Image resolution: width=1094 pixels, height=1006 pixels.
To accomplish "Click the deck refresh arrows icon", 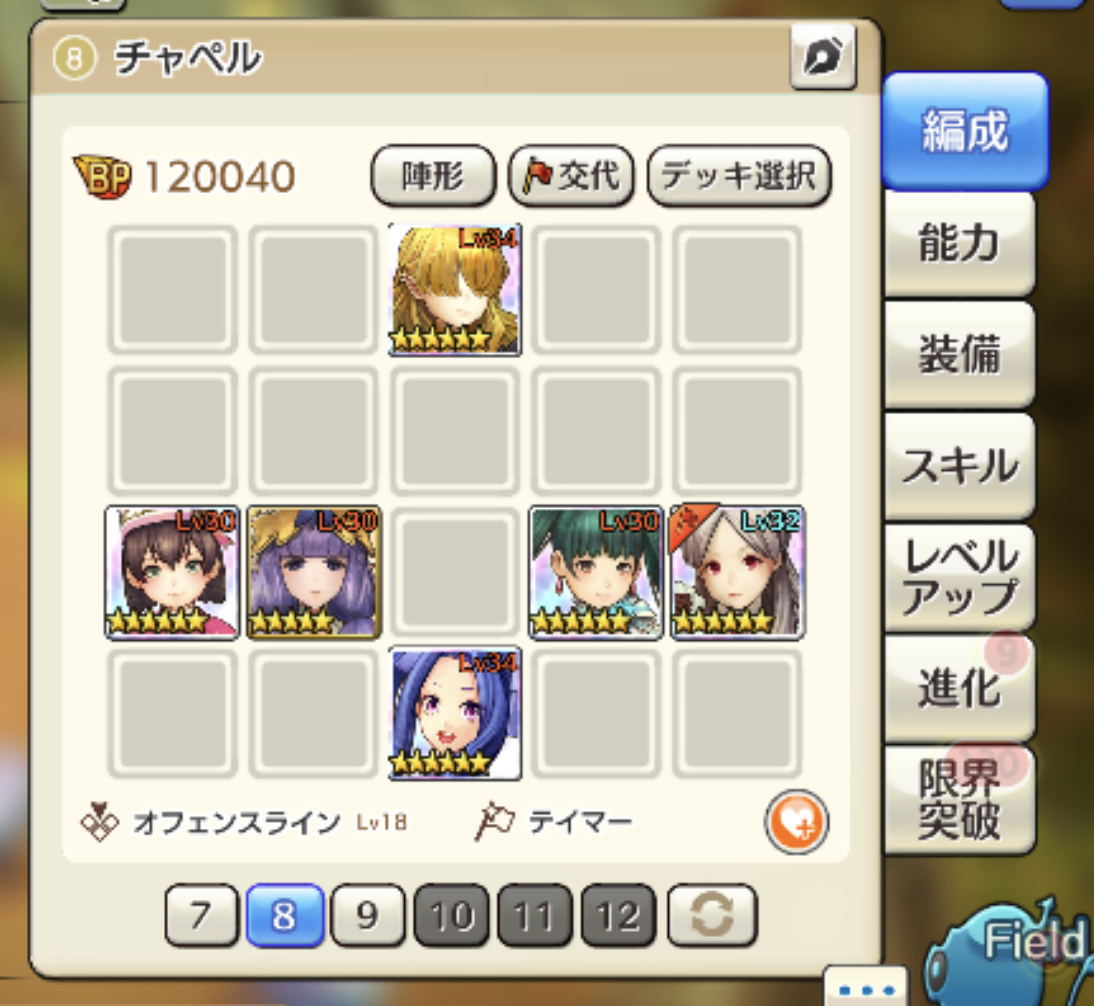I will point(712,915).
